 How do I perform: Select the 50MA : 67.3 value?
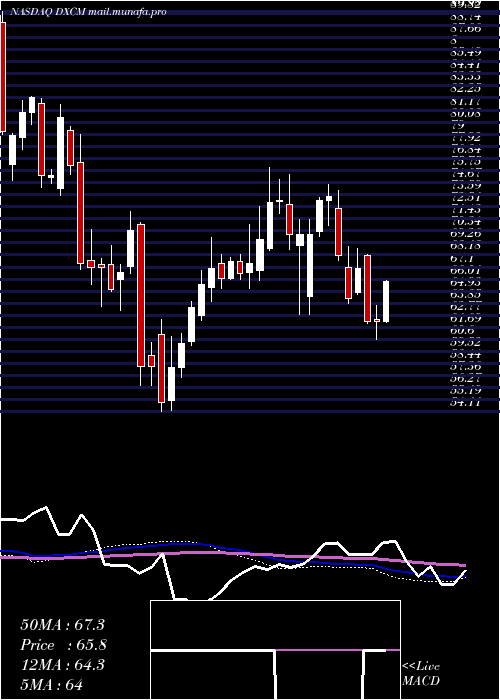pos(62,625)
